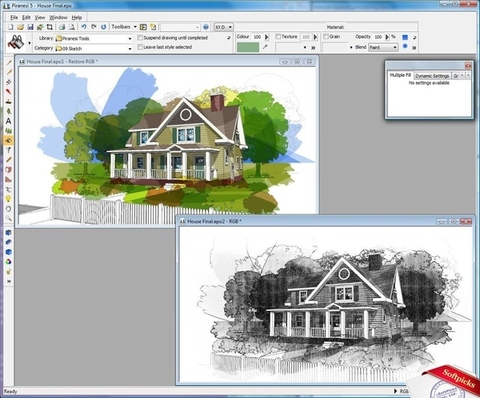Click the blue help question mark icon
Screen dimensions: 480x398
point(206,27)
